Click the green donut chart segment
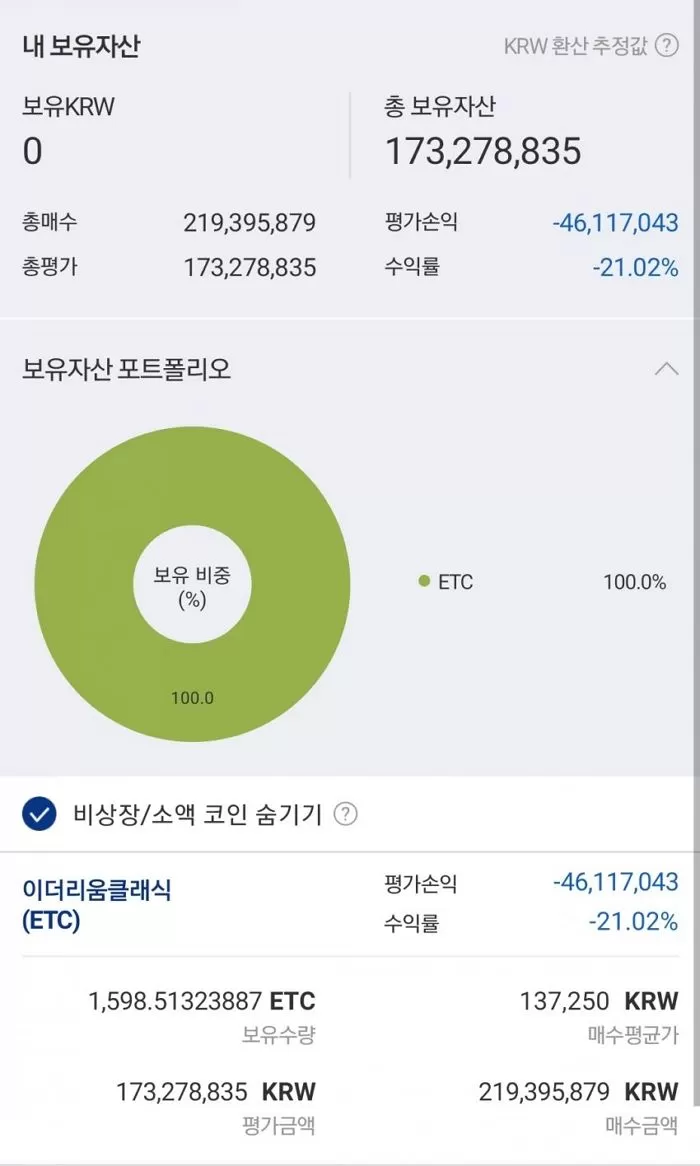Viewport: 700px width, 1166px height. [193, 460]
